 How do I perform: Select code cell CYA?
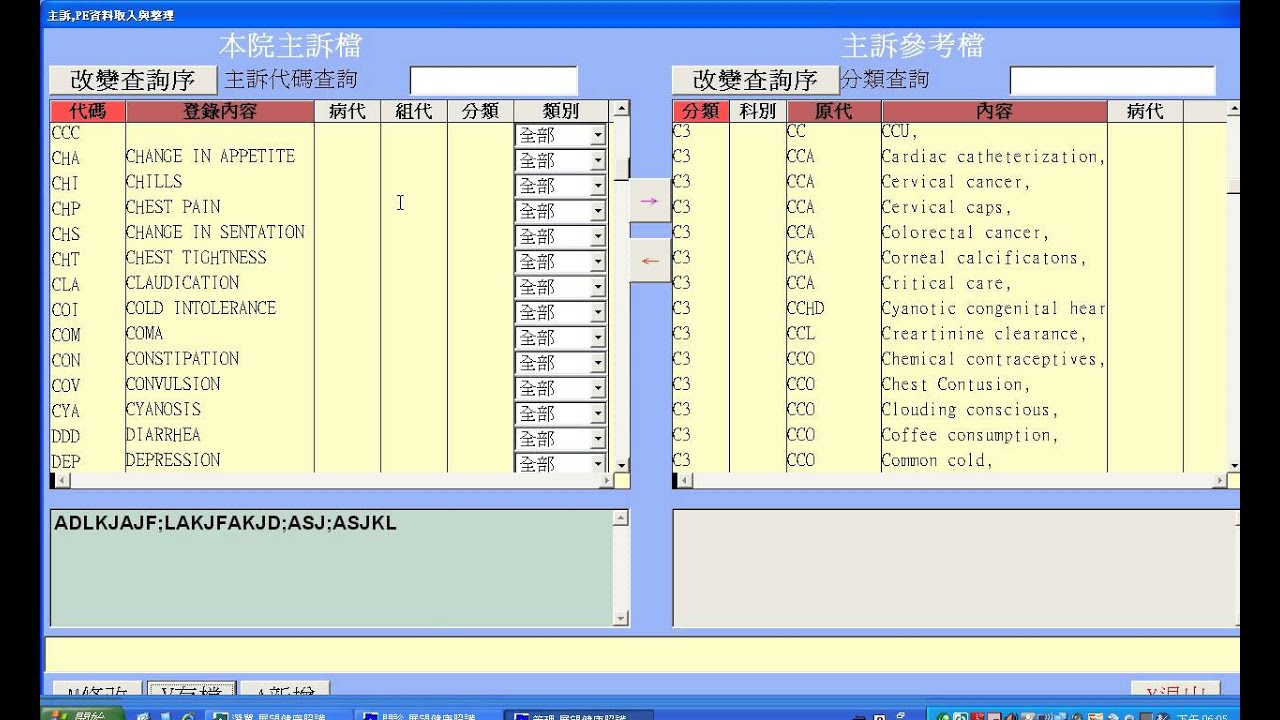point(66,410)
